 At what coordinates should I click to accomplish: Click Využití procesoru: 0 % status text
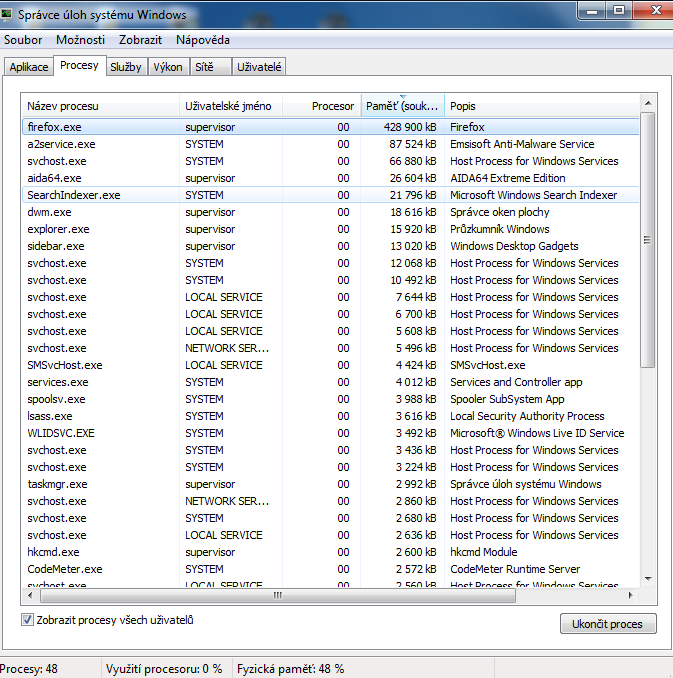click(x=164, y=669)
